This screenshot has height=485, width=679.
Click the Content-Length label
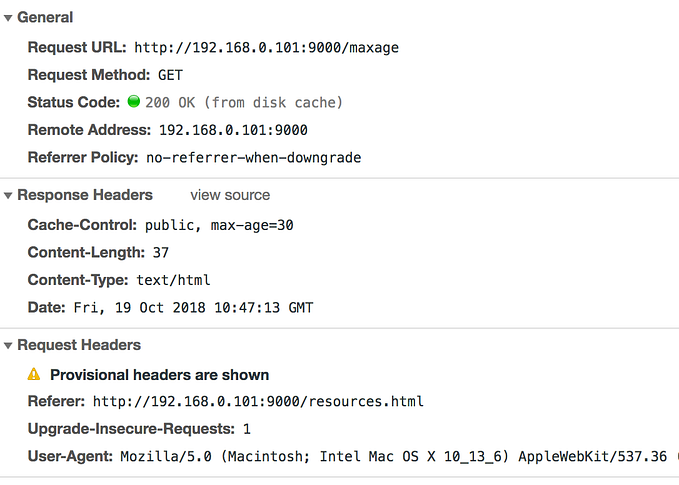tap(86, 252)
